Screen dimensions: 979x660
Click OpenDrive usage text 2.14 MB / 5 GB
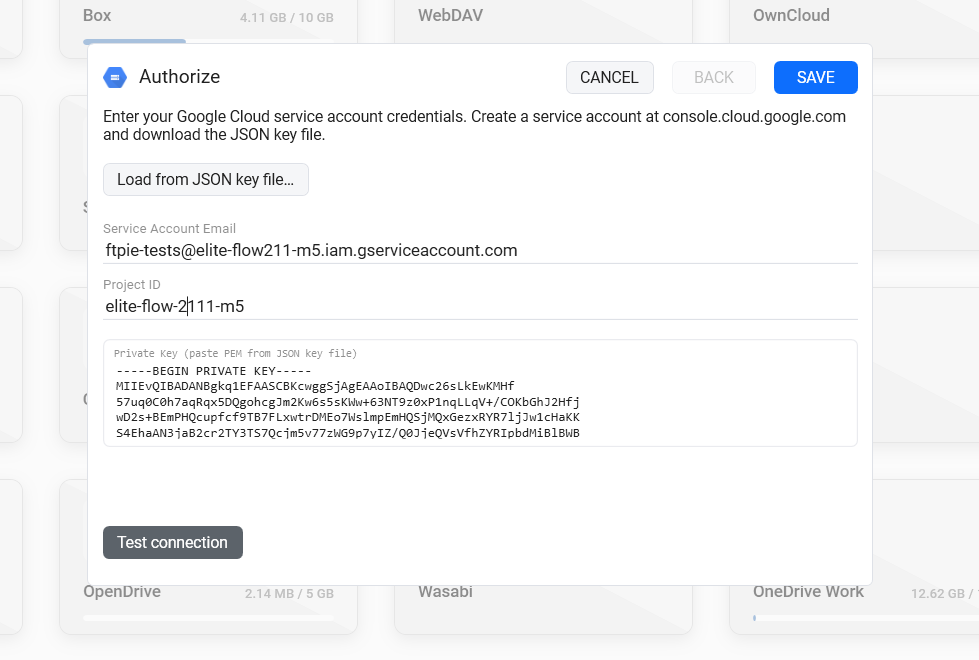(x=289, y=594)
